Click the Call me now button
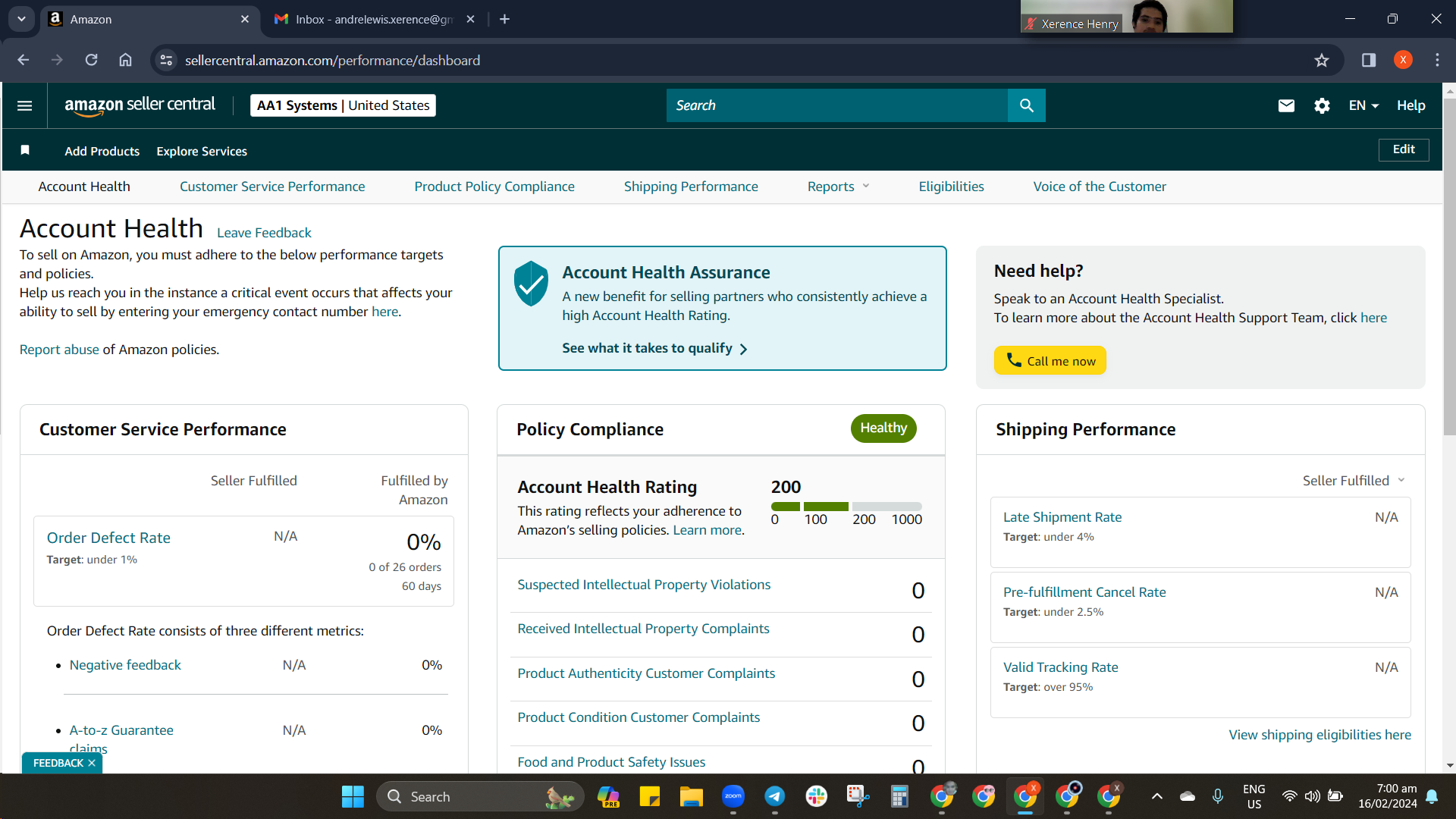The height and width of the screenshot is (819, 1456). pos(1050,360)
